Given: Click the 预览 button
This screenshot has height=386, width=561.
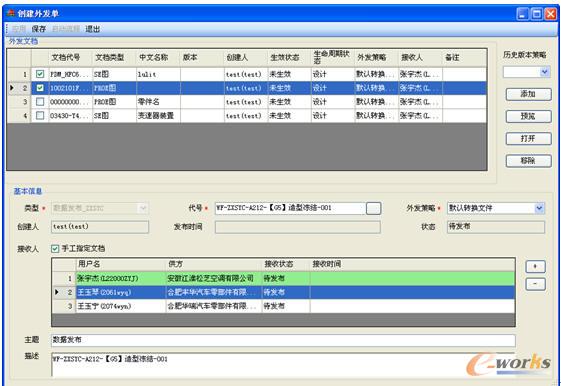Looking at the screenshot, I should (528, 117).
